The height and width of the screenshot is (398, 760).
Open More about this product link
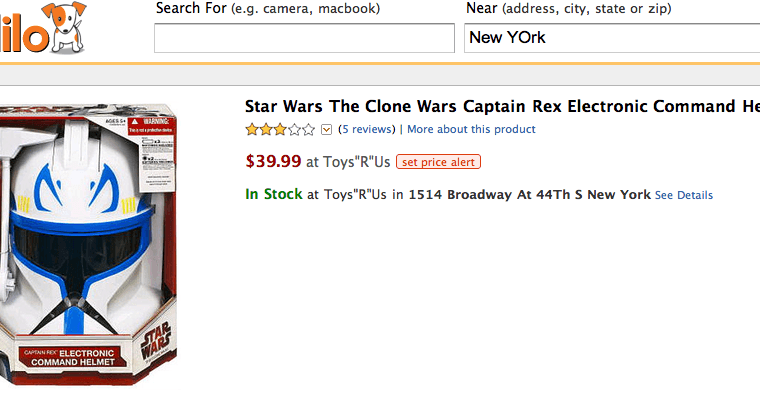pos(471,129)
